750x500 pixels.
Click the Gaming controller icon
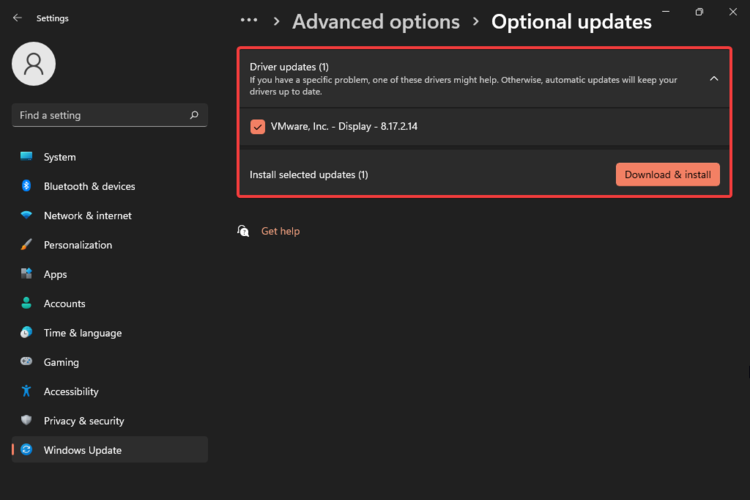click(x=26, y=362)
